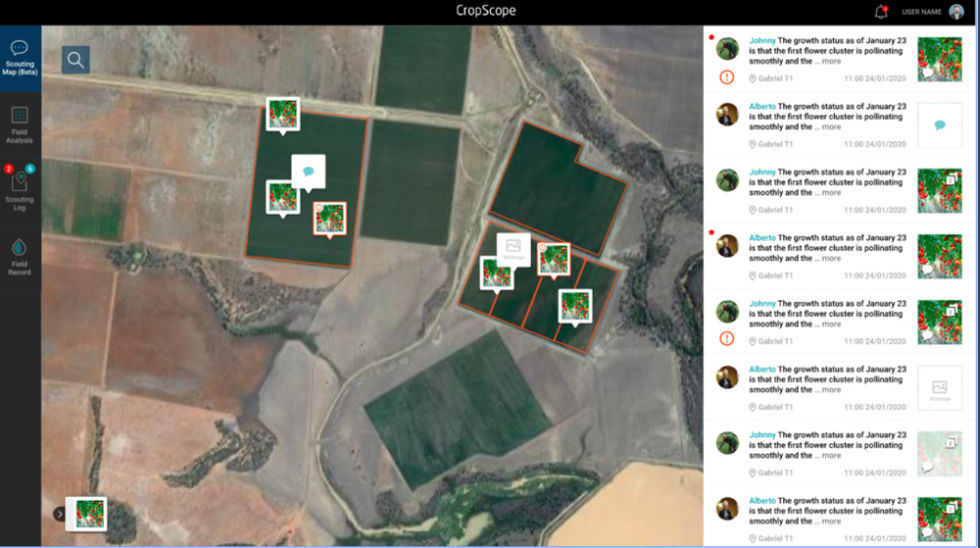Open the no-image placeholder thumbnail in the feed
The width and height of the screenshot is (980, 548).
click(x=939, y=388)
